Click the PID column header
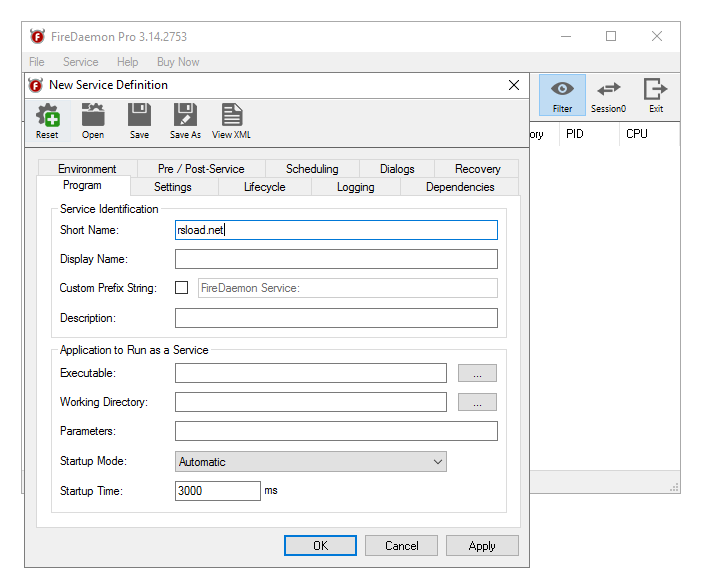Screen dimensions: 709x578 (589, 134)
